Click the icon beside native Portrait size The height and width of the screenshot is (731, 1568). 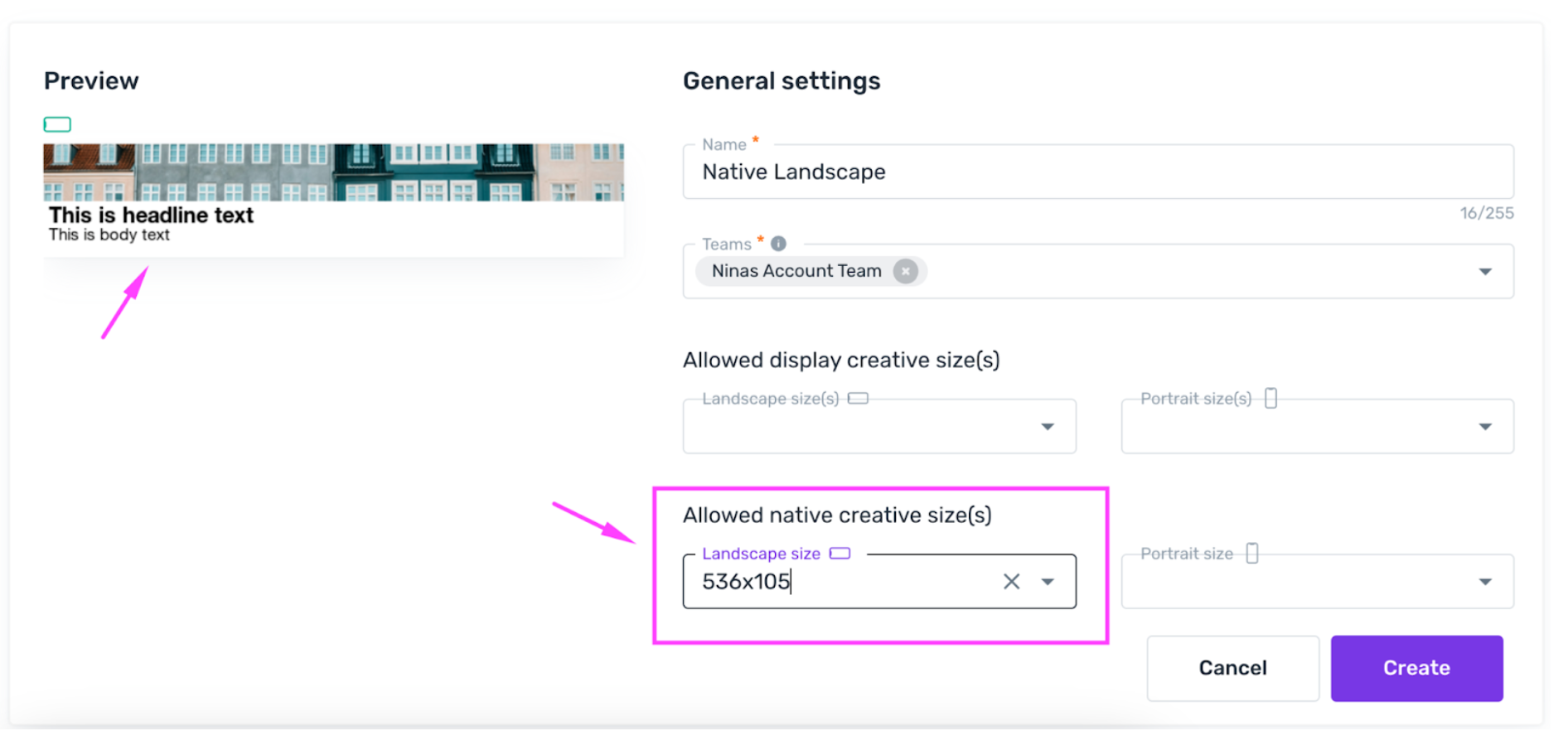point(1252,554)
